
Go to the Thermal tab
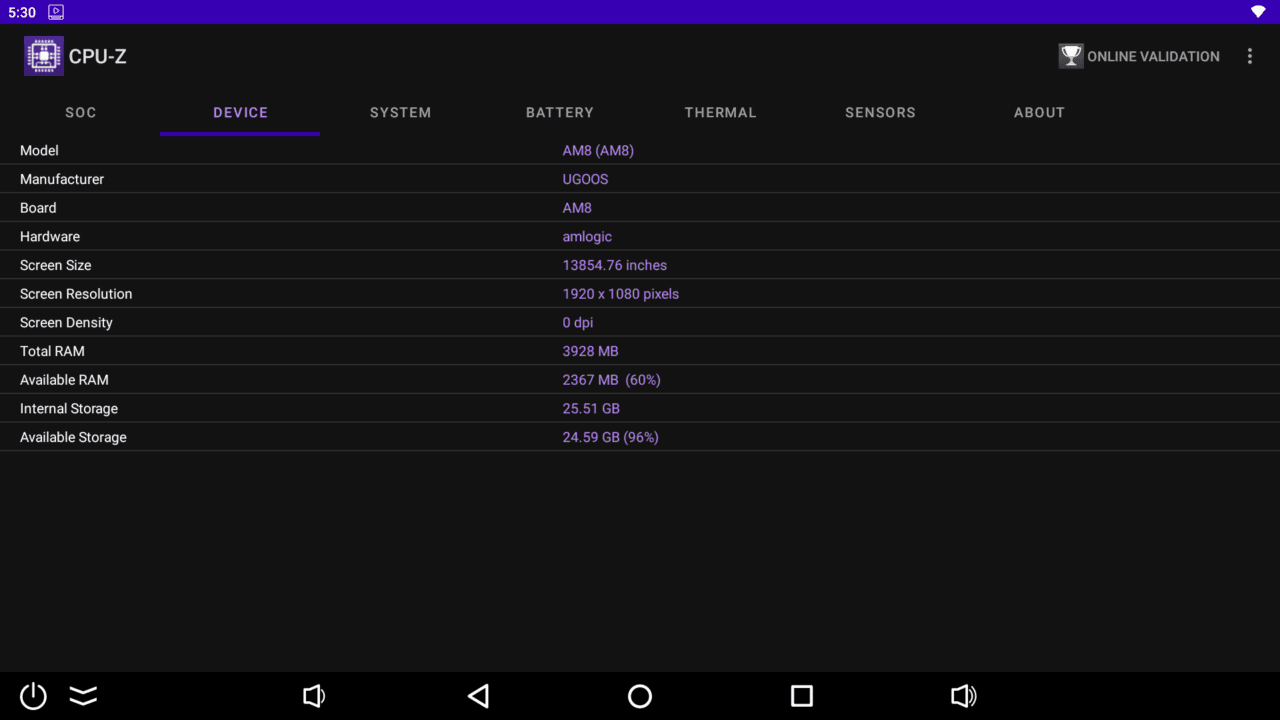(x=720, y=113)
